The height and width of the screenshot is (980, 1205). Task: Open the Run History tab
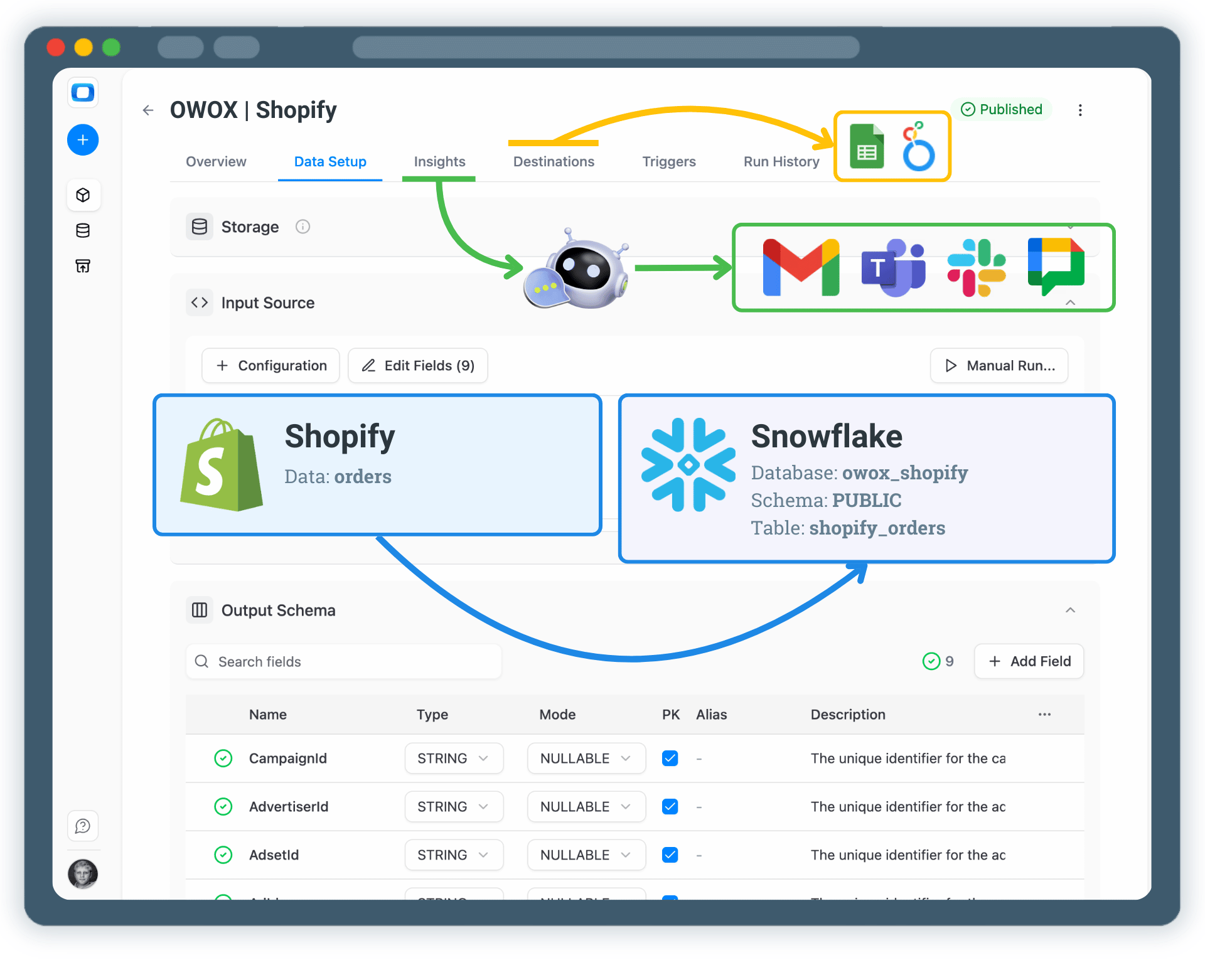coord(781,161)
